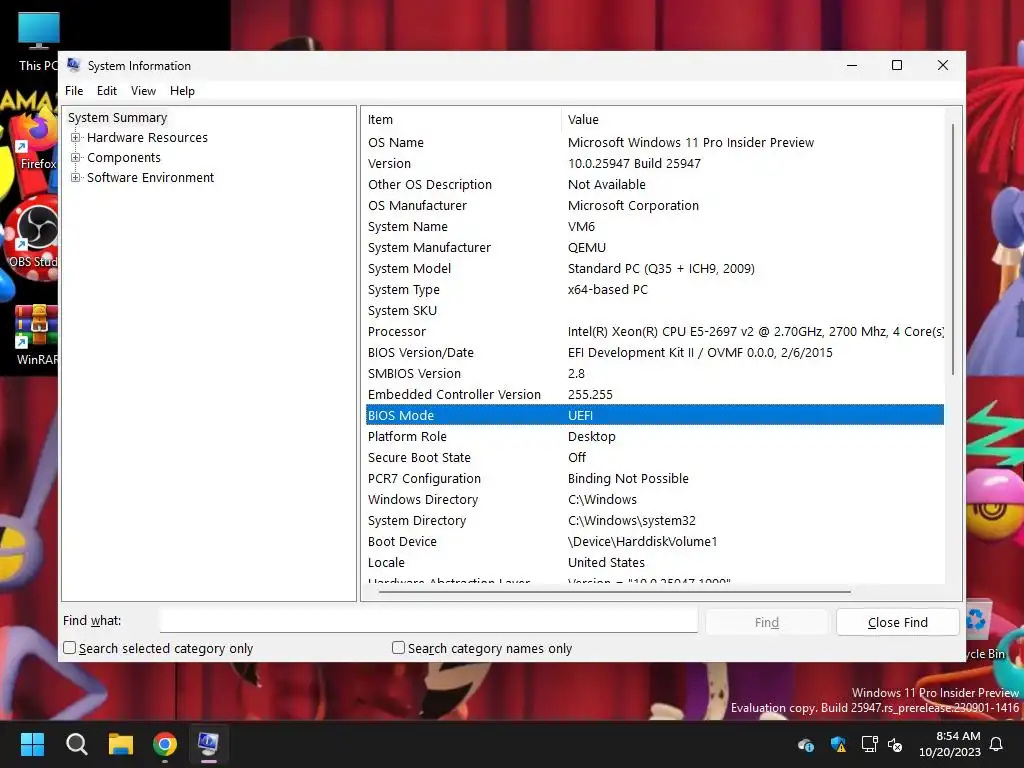The width and height of the screenshot is (1024, 768).
Task: Select the OS Name row
Action: click(654, 142)
